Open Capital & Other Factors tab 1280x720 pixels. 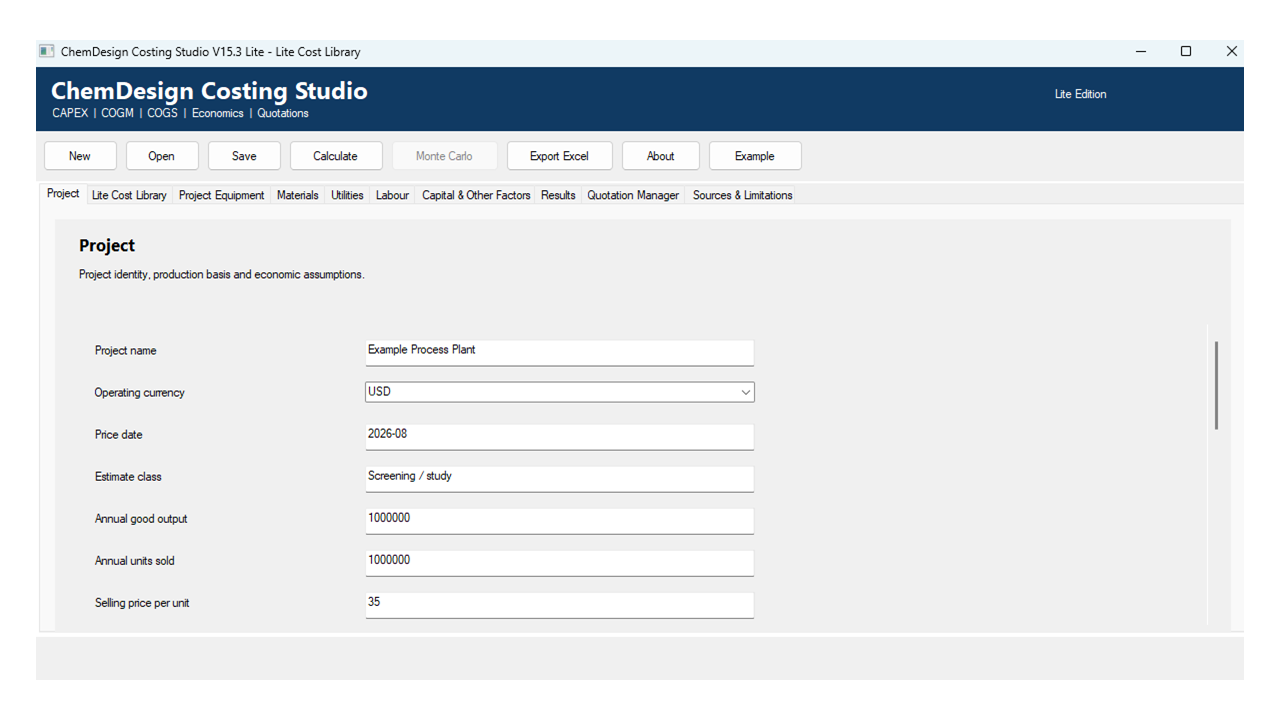476,195
